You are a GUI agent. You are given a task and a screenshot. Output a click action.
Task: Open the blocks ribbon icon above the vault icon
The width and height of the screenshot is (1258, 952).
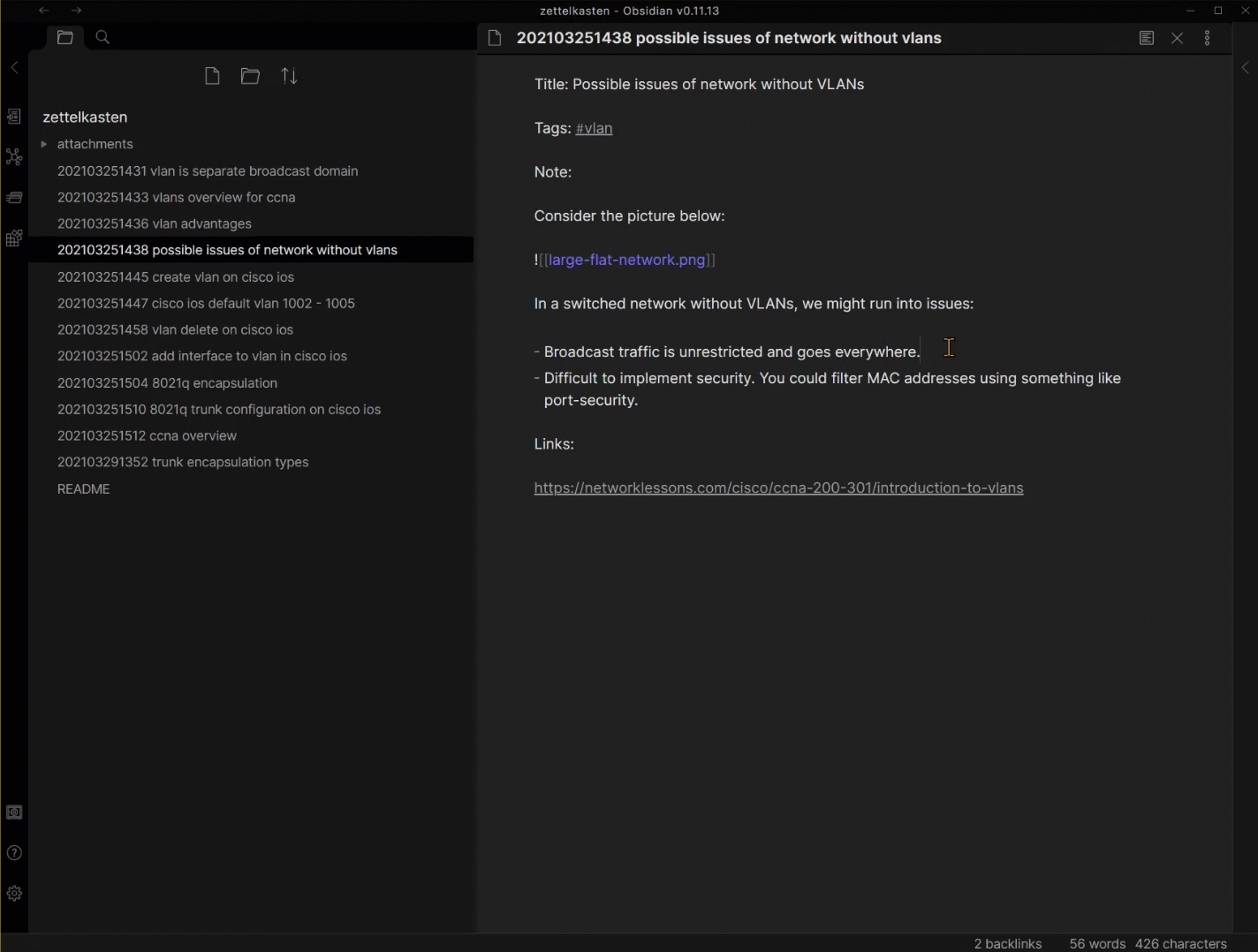pos(14,238)
